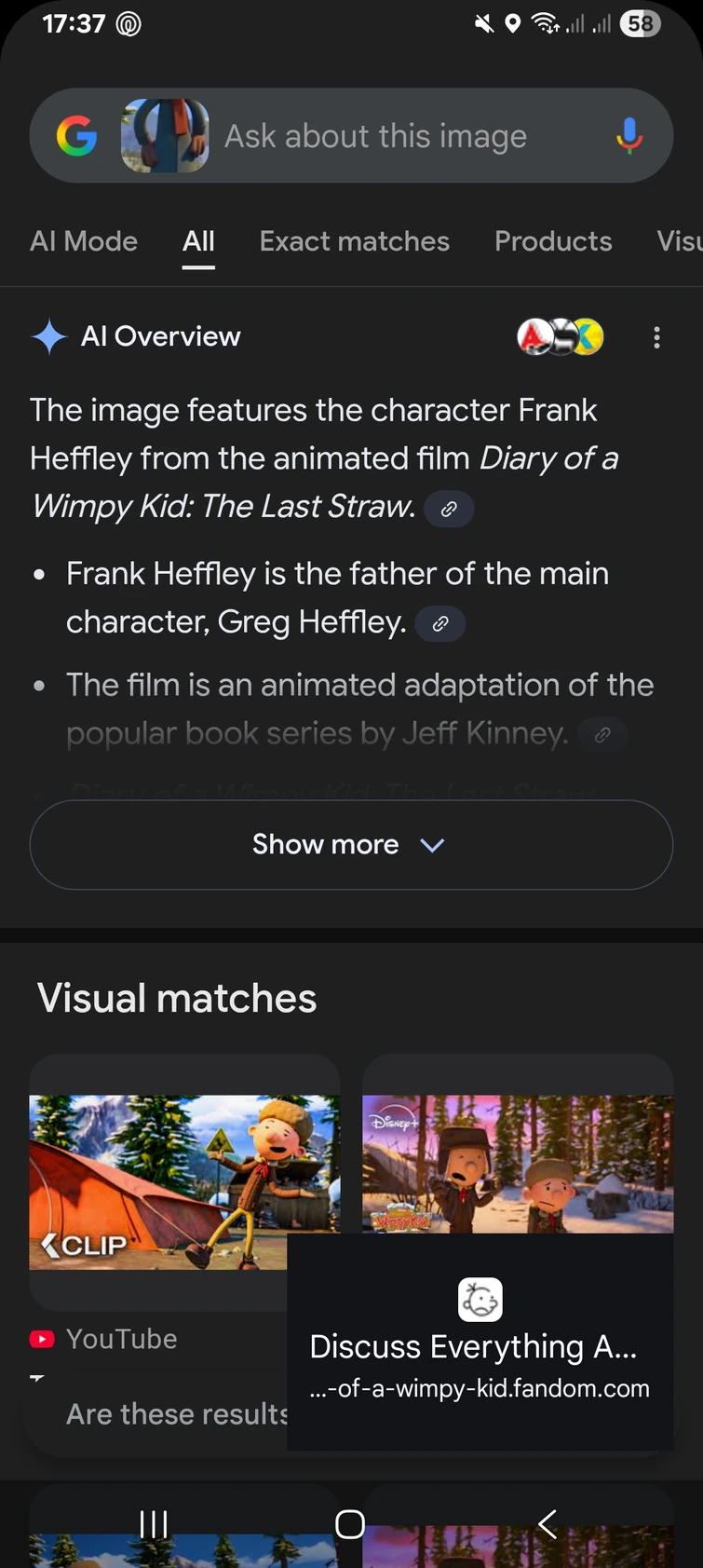The height and width of the screenshot is (1568, 703).
Task: Switch to the Exact matches tab
Action: (x=354, y=241)
